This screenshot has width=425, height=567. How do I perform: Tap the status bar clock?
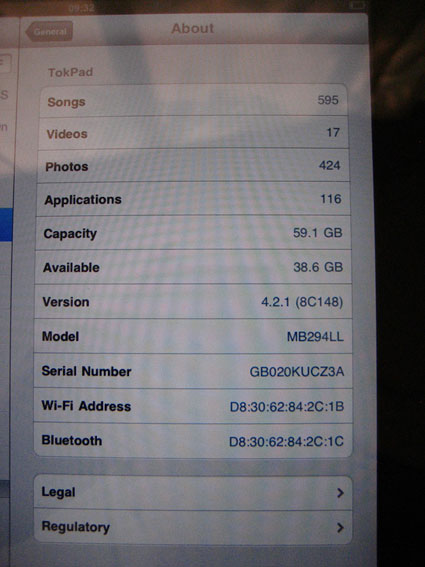coord(81,8)
